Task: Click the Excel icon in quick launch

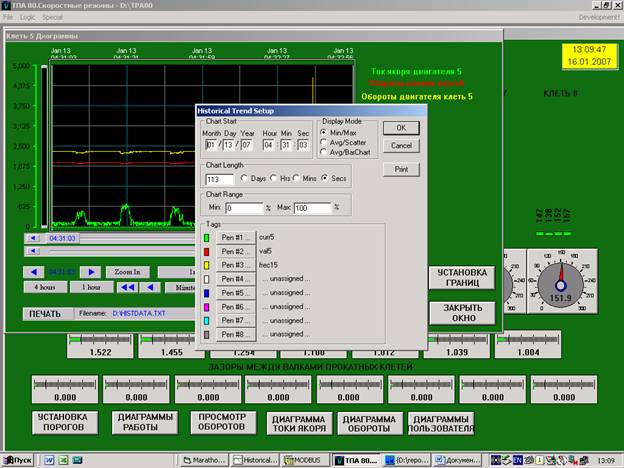Action: 63,460
